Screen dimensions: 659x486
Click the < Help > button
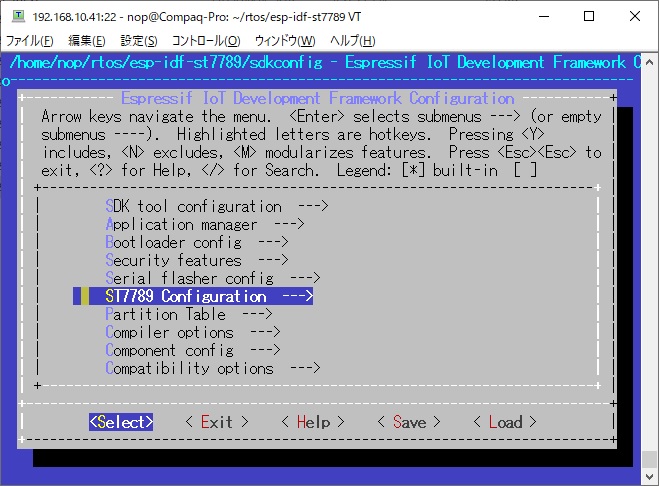coord(313,422)
